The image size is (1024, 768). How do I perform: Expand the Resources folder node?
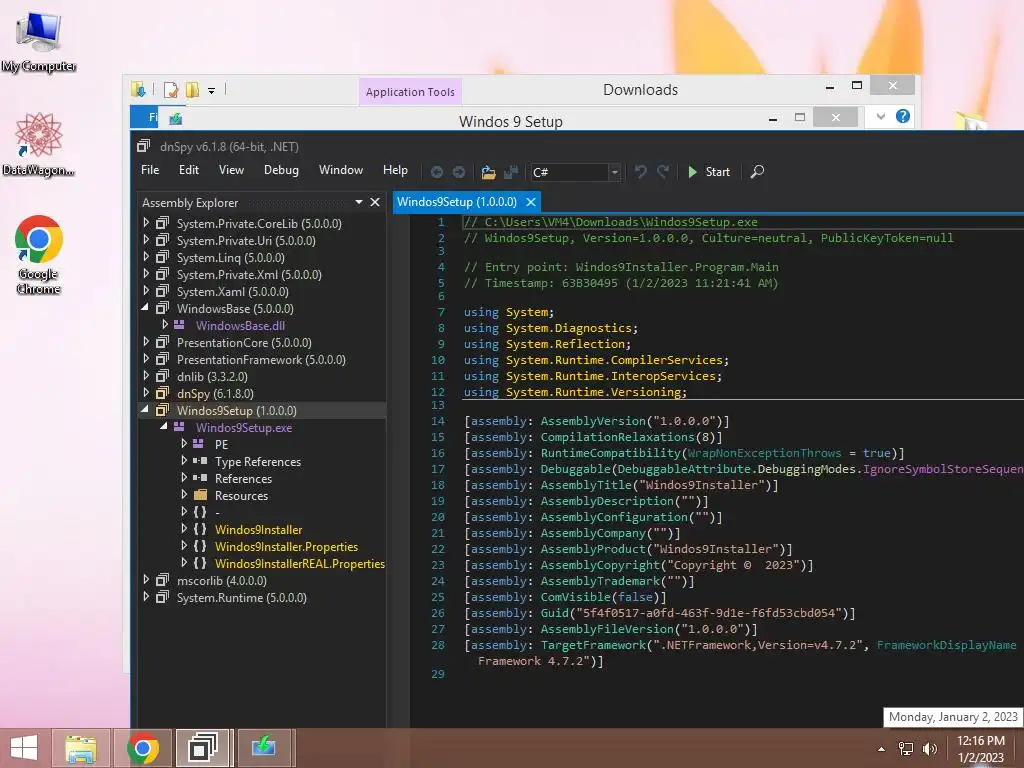[x=184, y=494]
